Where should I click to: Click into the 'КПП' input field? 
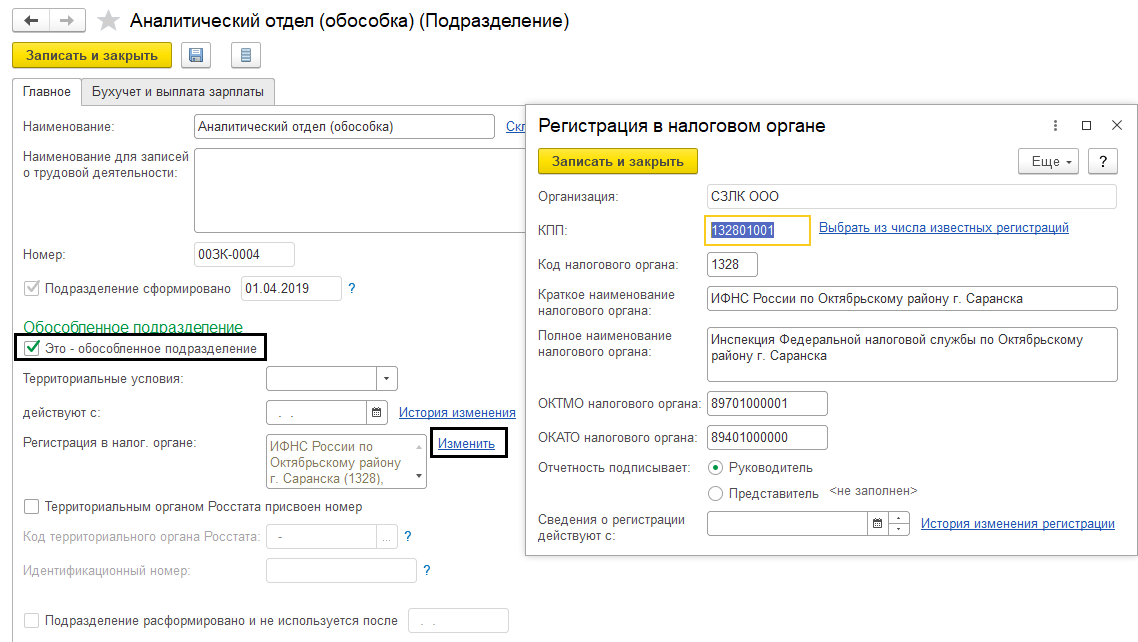click(756, 230)
